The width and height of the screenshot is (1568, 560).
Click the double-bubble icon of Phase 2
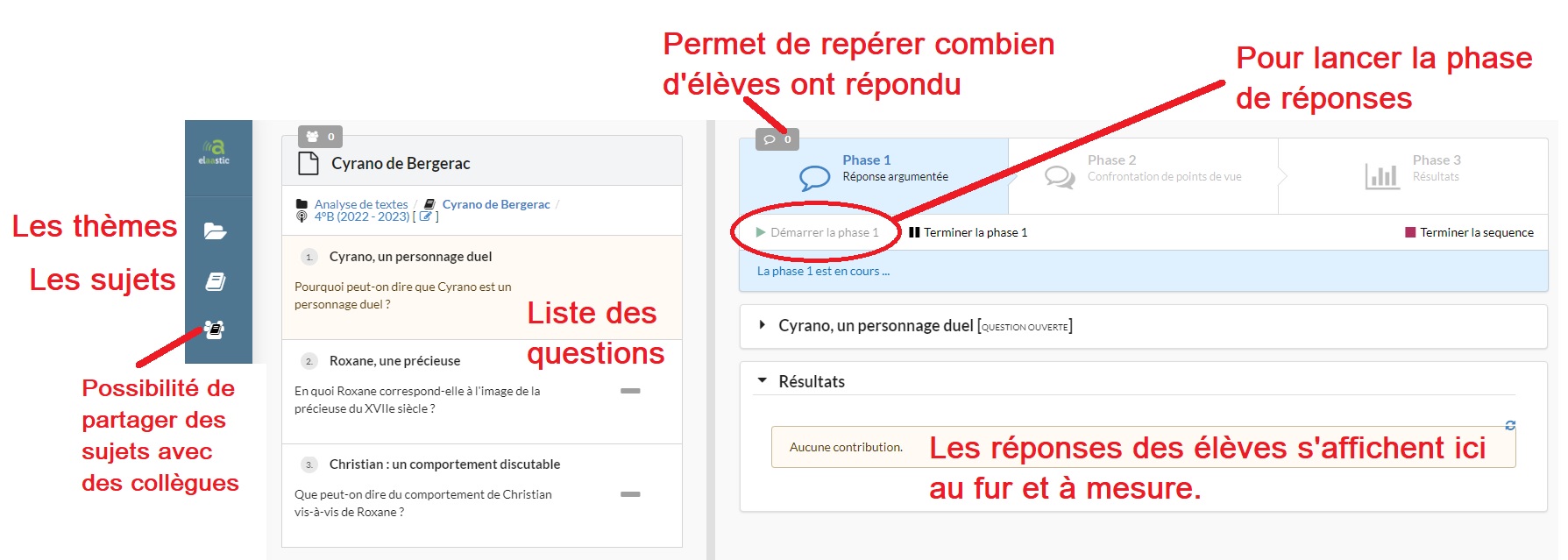click(1060, 177)
